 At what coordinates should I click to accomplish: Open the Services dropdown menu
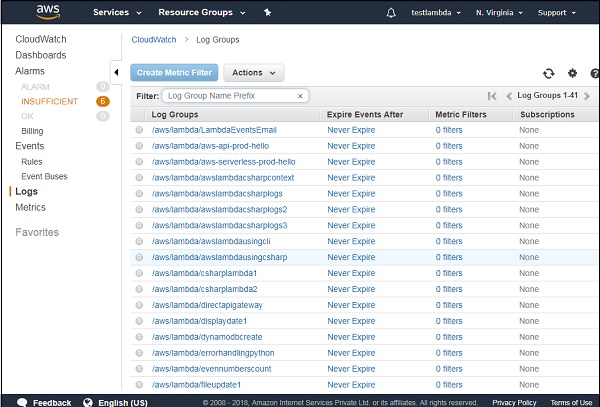(x=117, y=13)
